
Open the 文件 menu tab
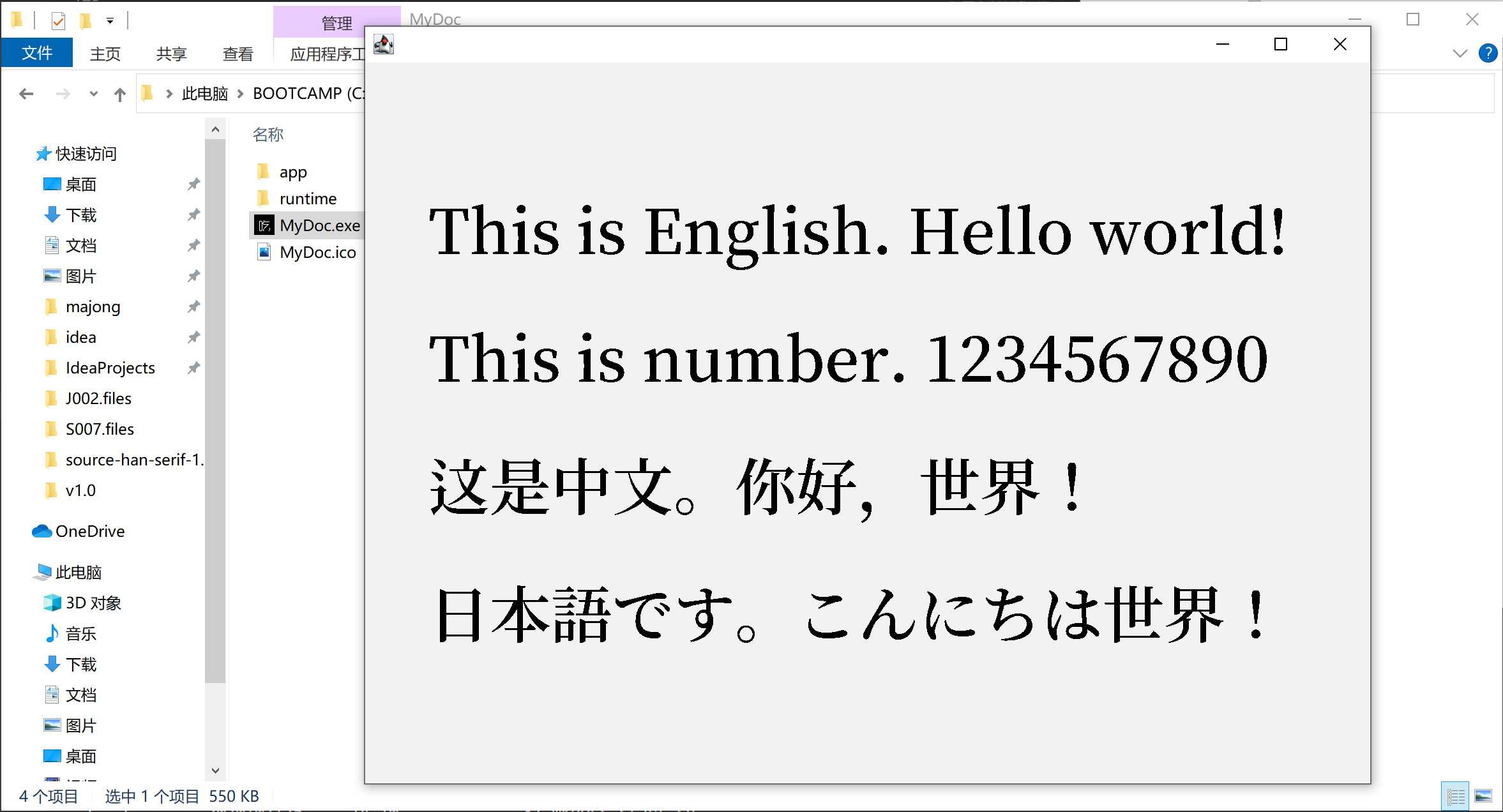coord(36,54)
